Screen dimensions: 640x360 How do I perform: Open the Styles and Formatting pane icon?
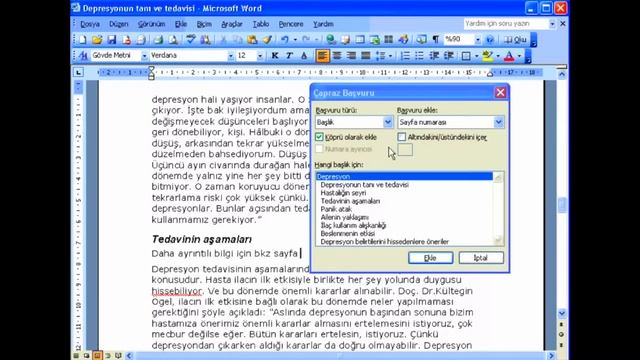coord(83,56)
